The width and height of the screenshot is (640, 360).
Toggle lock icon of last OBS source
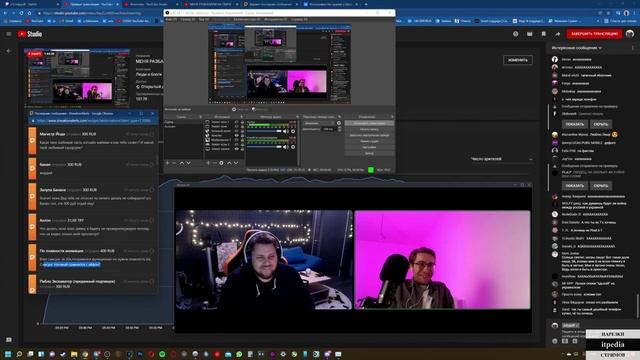242,149
